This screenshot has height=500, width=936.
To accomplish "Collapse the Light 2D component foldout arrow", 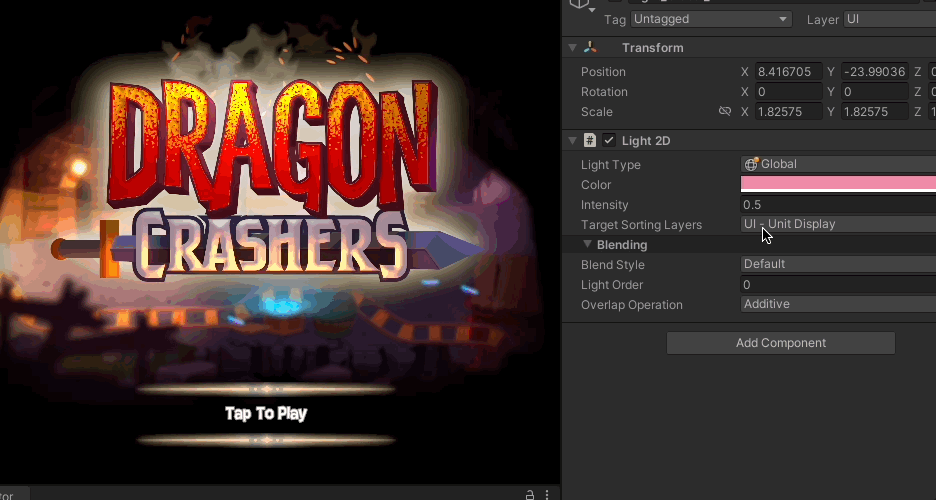I will coord(572,141).
